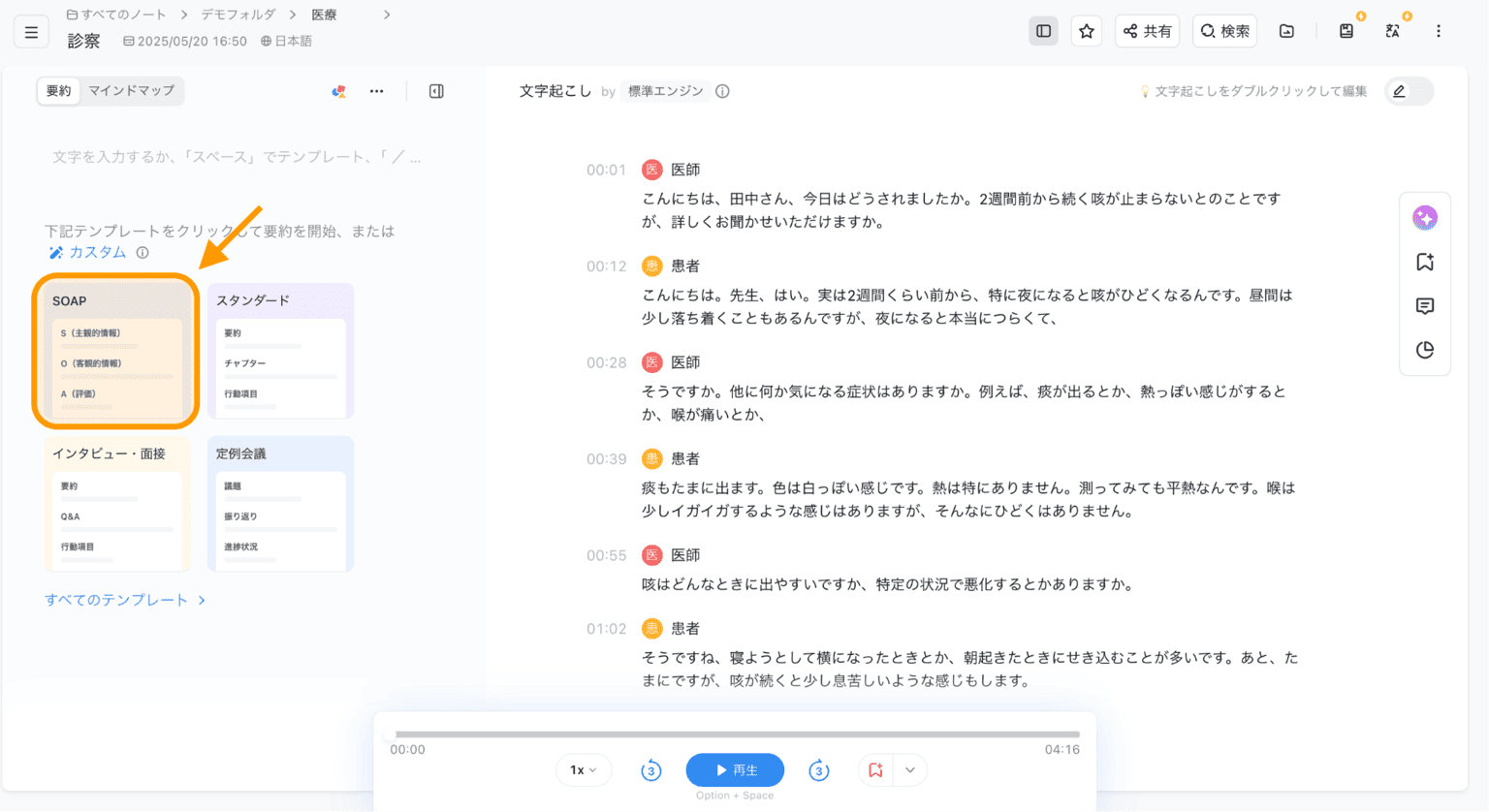1489x812 pixels.
Task: Click 医師 speaker avatar at 00:01
Action: [652, 170]
